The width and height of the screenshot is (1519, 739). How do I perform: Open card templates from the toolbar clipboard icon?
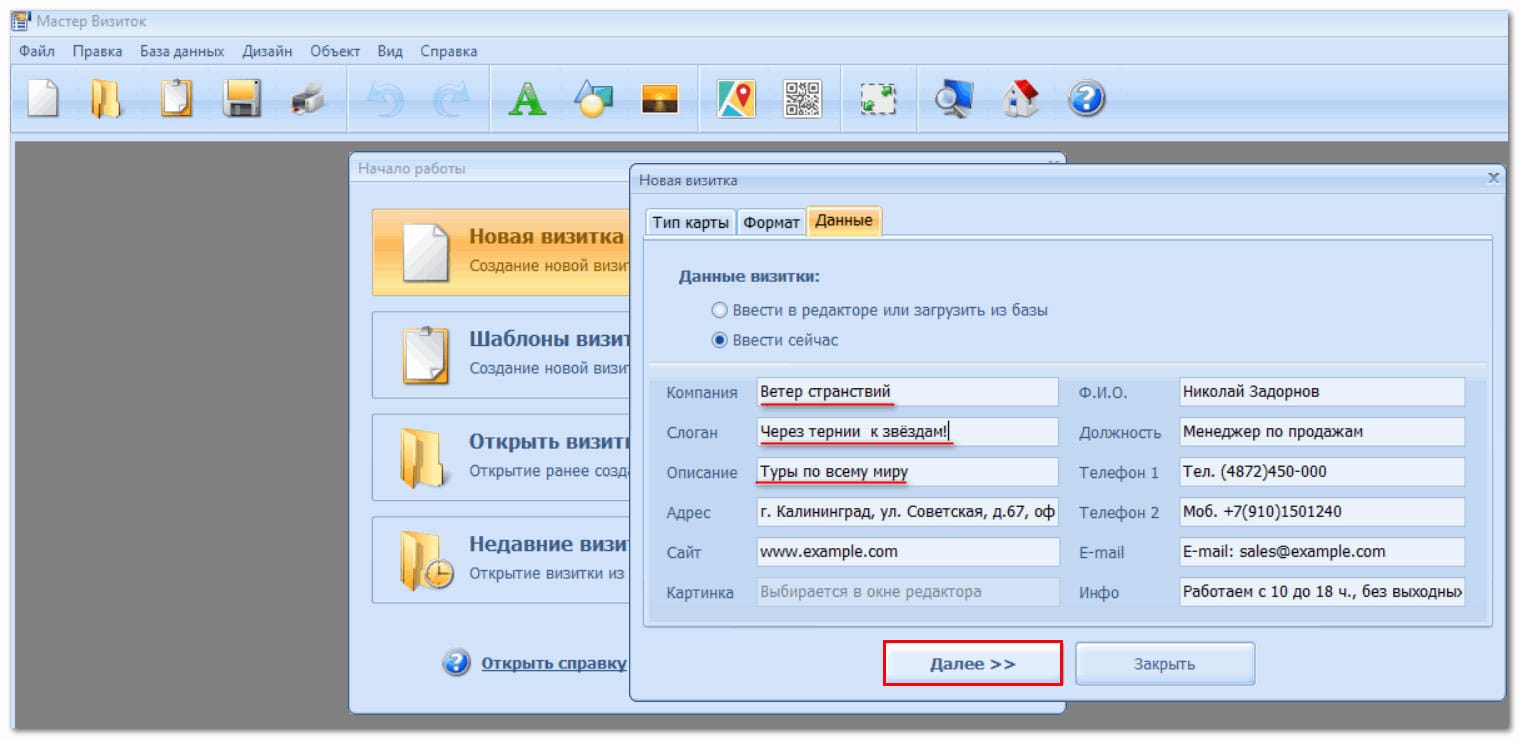point(176,98)
